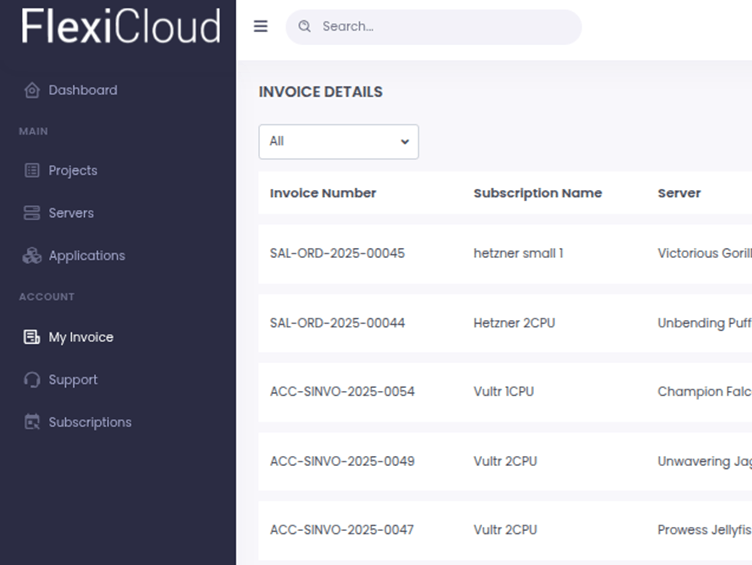Click the Subscriptions calendar icon
752x565 pixels.
click(31, 422)
